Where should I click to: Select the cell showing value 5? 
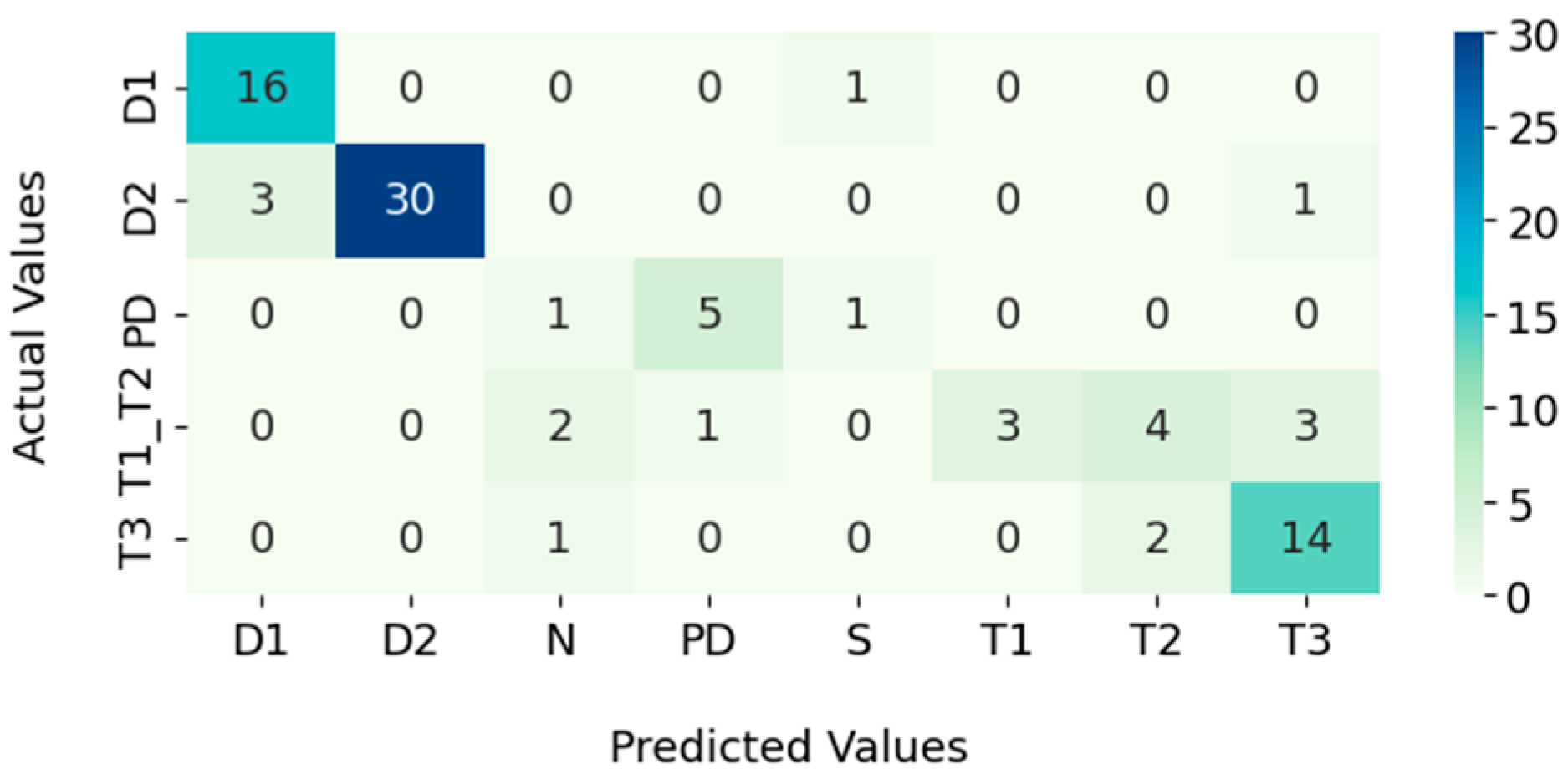[x=708, y=314]
